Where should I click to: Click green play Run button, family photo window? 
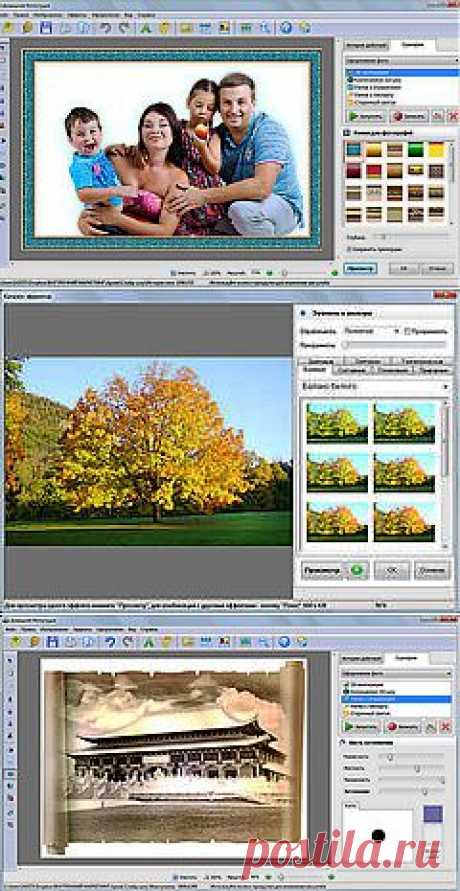pos(366,116)
